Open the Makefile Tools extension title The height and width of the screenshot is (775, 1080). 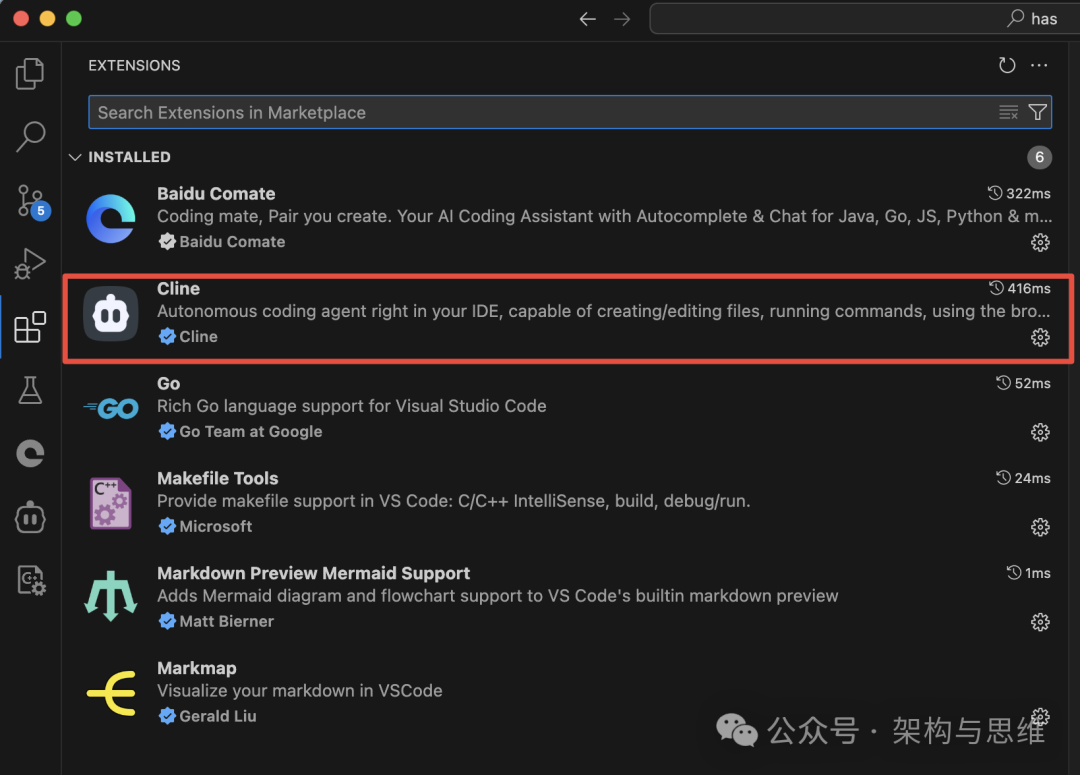(x=218, y=478)
